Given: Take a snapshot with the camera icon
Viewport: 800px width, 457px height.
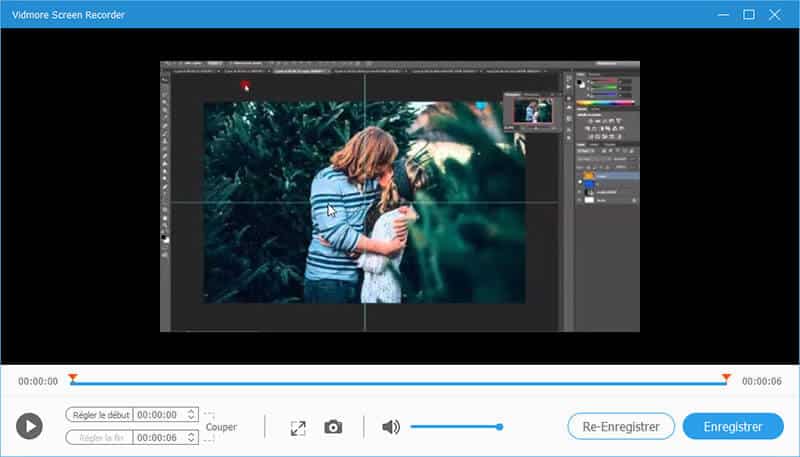Looking at the screenshot, I should 333,427.
